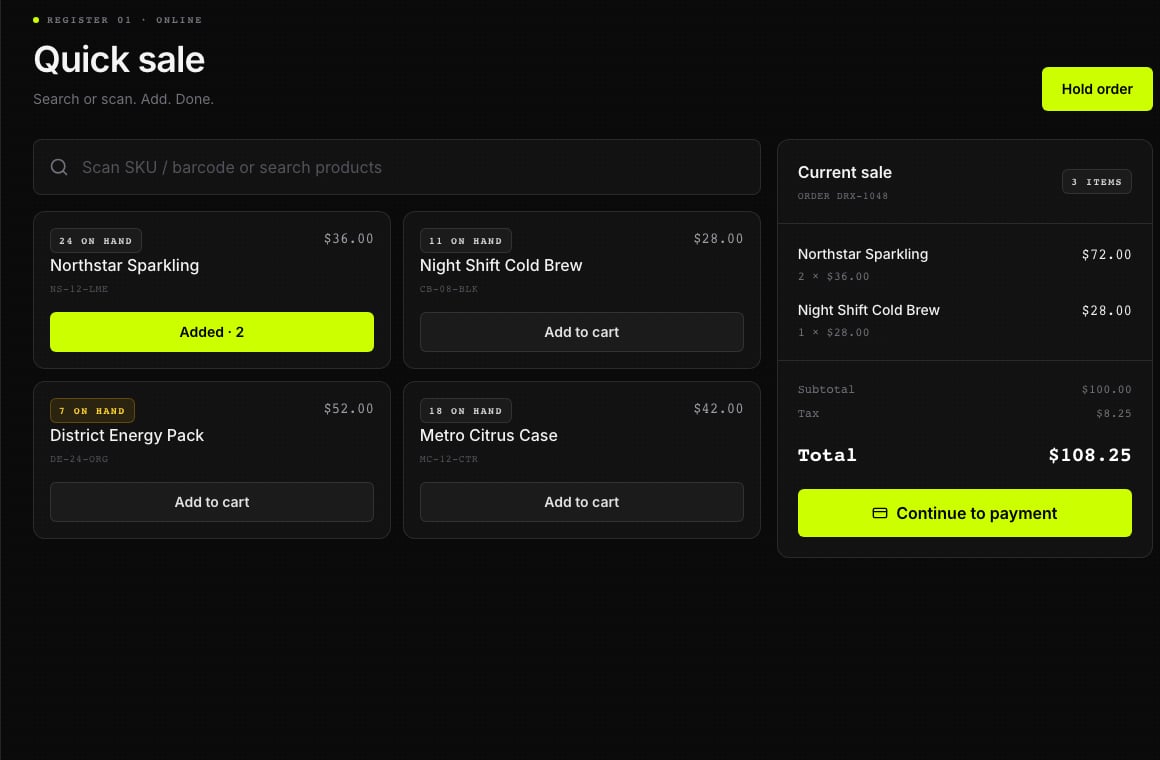The image size is (1160, 760).
Task: Add Metro Citrus Case to cart
Action: tap(581, 502)
